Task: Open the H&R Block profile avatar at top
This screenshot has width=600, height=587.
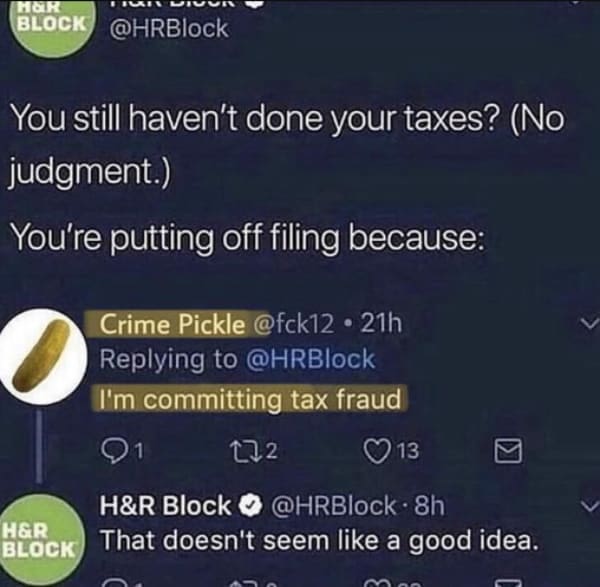Action: click(52, 28)
